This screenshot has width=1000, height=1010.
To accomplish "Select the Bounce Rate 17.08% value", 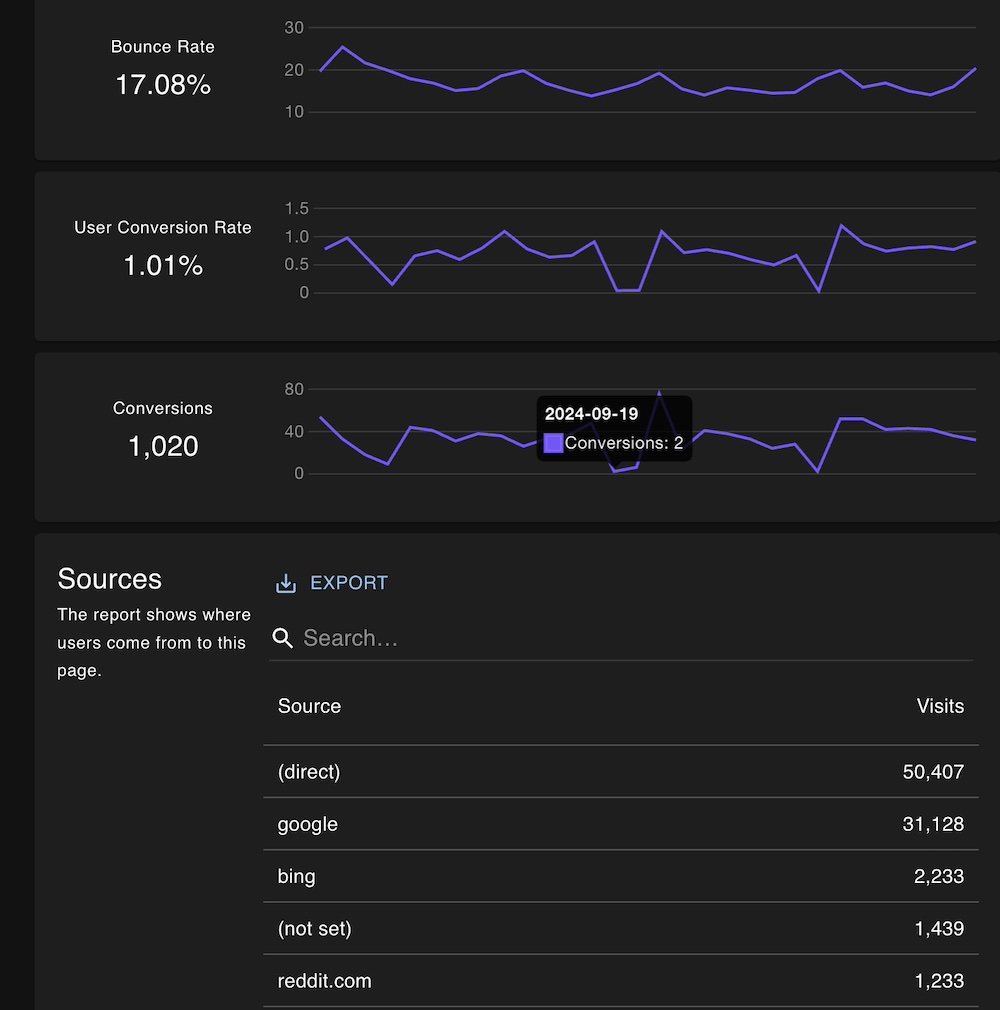I will pyautogui.click(x=163, y=85).
